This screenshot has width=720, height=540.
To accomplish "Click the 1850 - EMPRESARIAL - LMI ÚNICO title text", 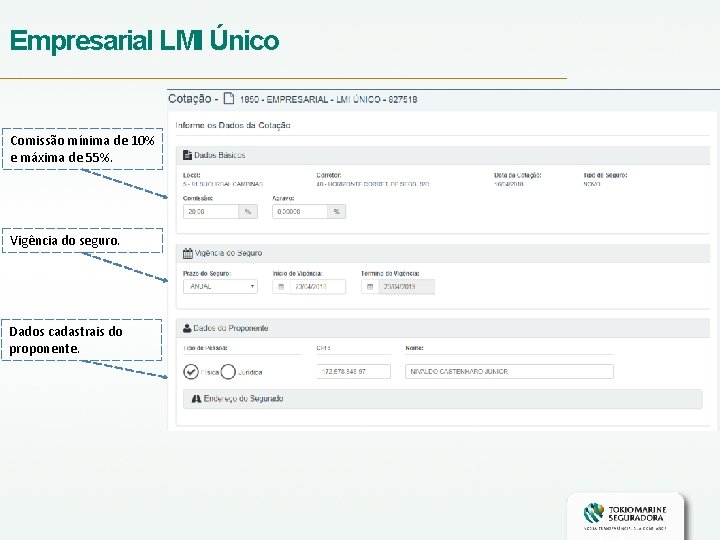I will pyautogui.click(x=328, y=99).
